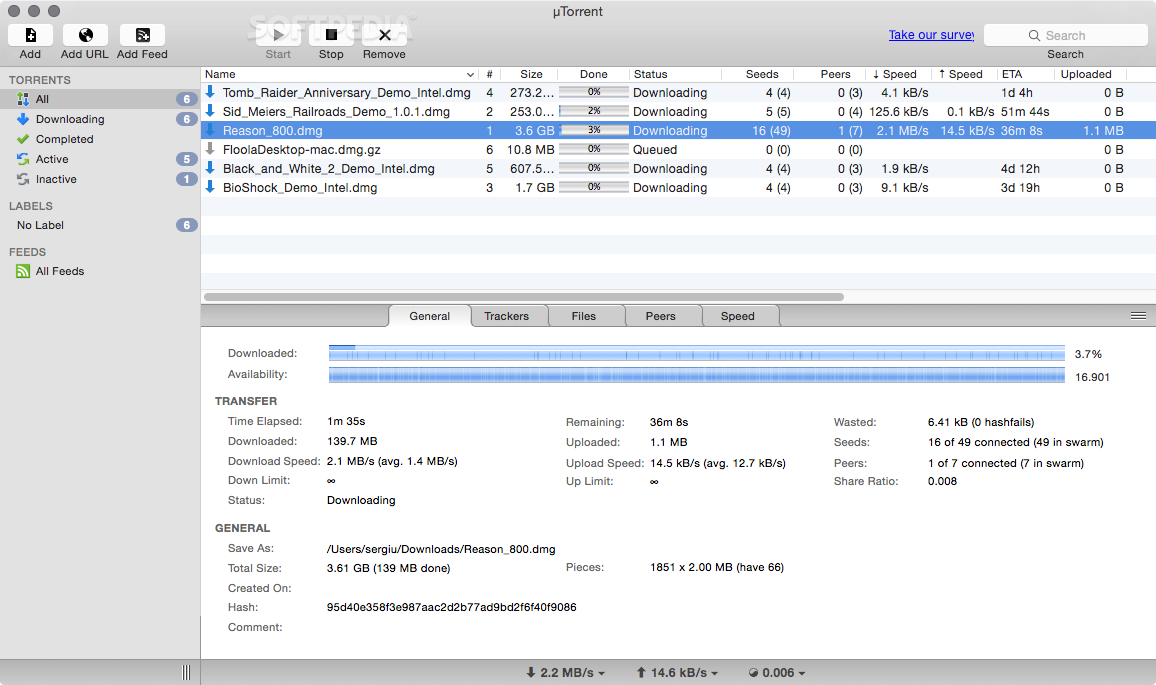Click the Add URL globe icon
Image resolution: width=1156 pixels, height=685 pixels.
click(86, 35)
